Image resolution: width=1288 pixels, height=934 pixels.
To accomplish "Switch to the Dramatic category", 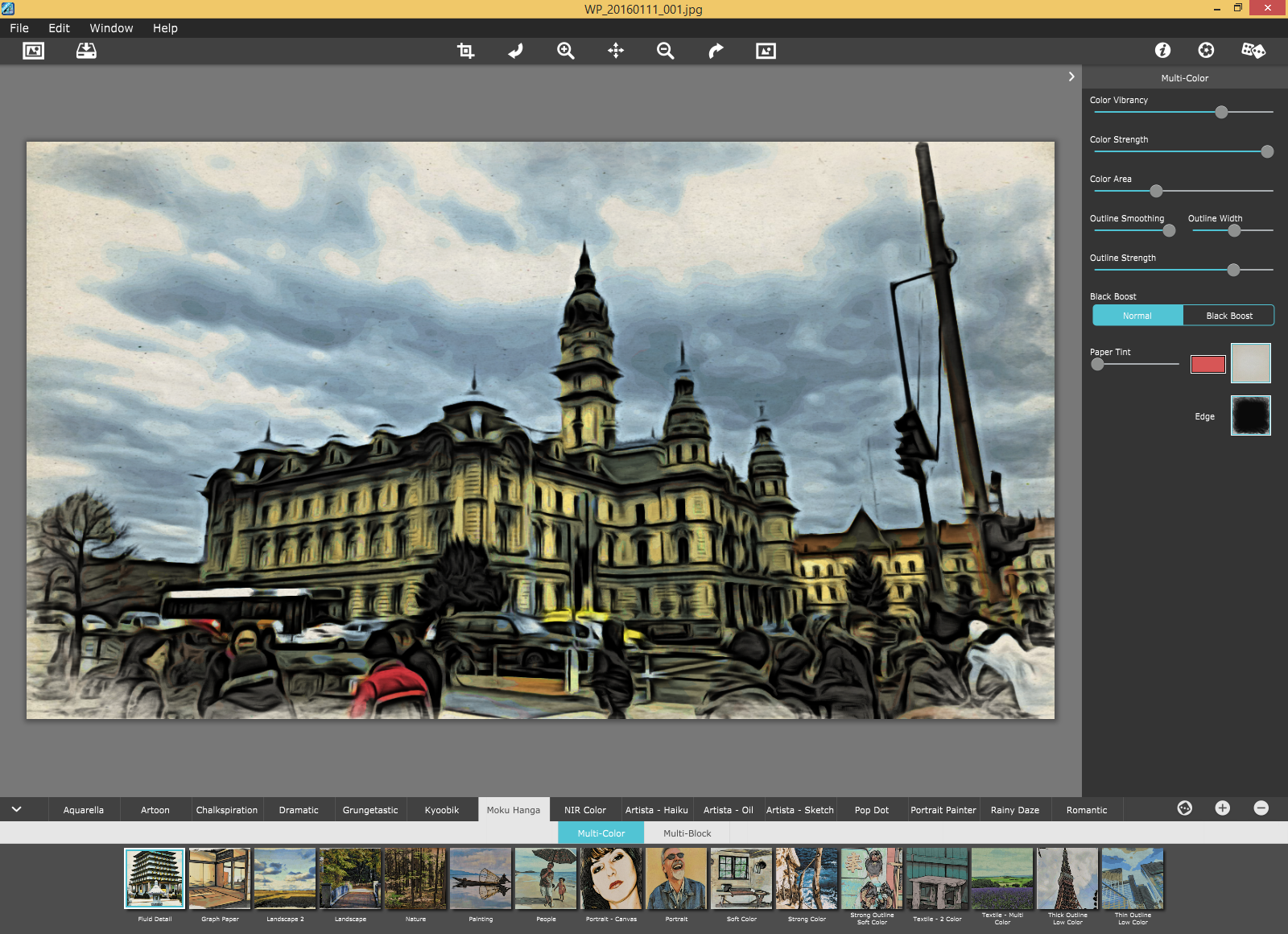I will [299, 810].
